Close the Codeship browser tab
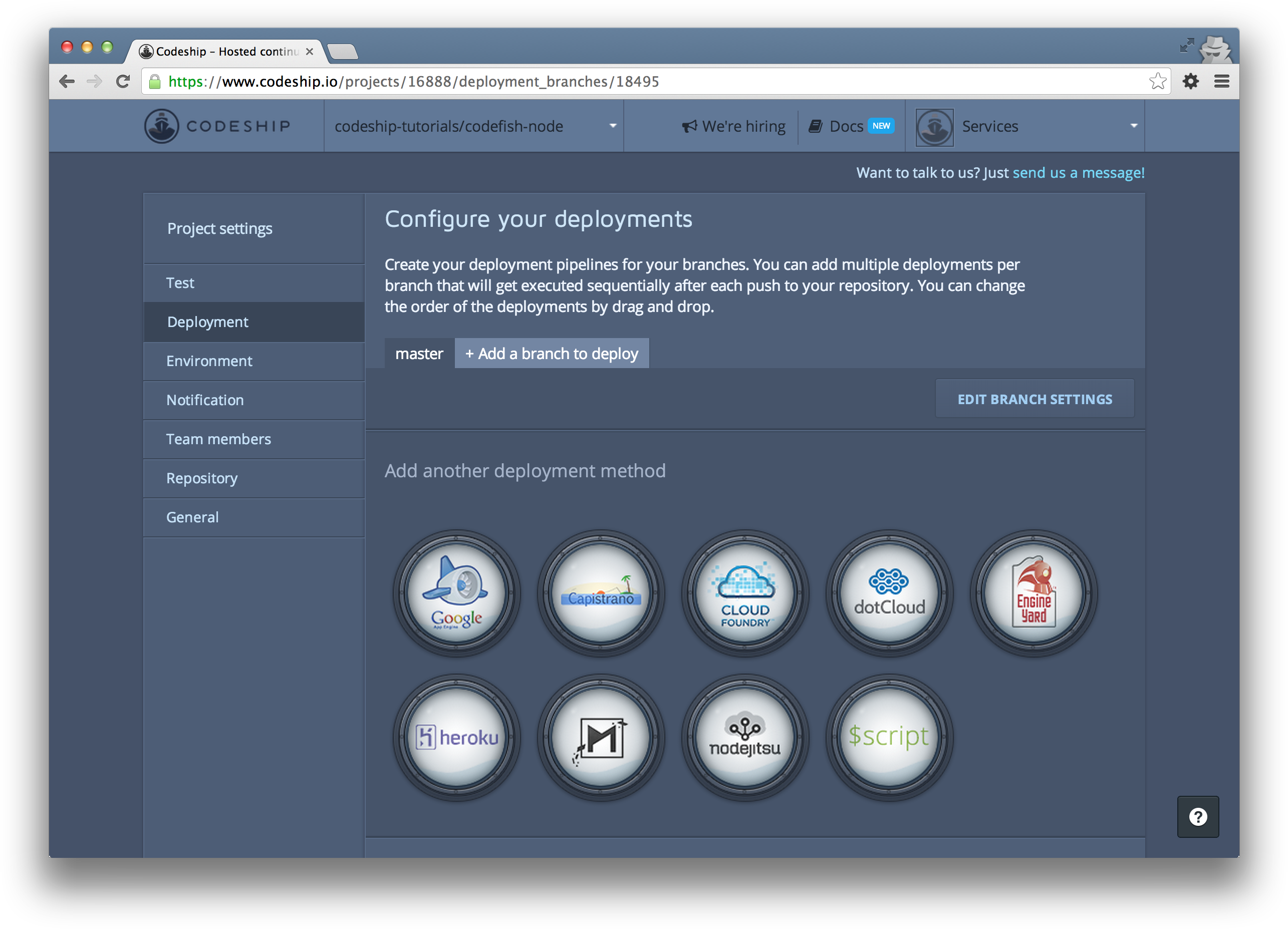 click(310, 52)
